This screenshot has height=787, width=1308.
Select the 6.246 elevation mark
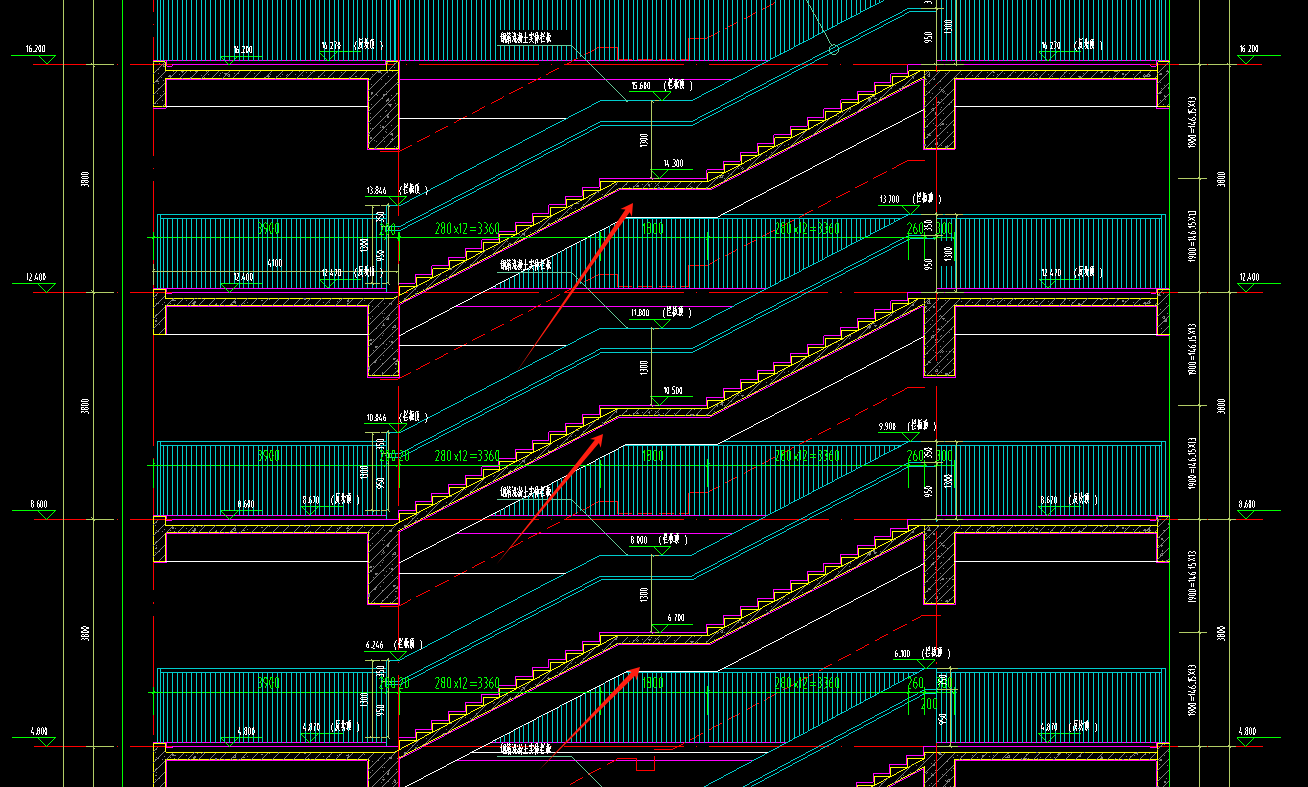pos(376,645)
